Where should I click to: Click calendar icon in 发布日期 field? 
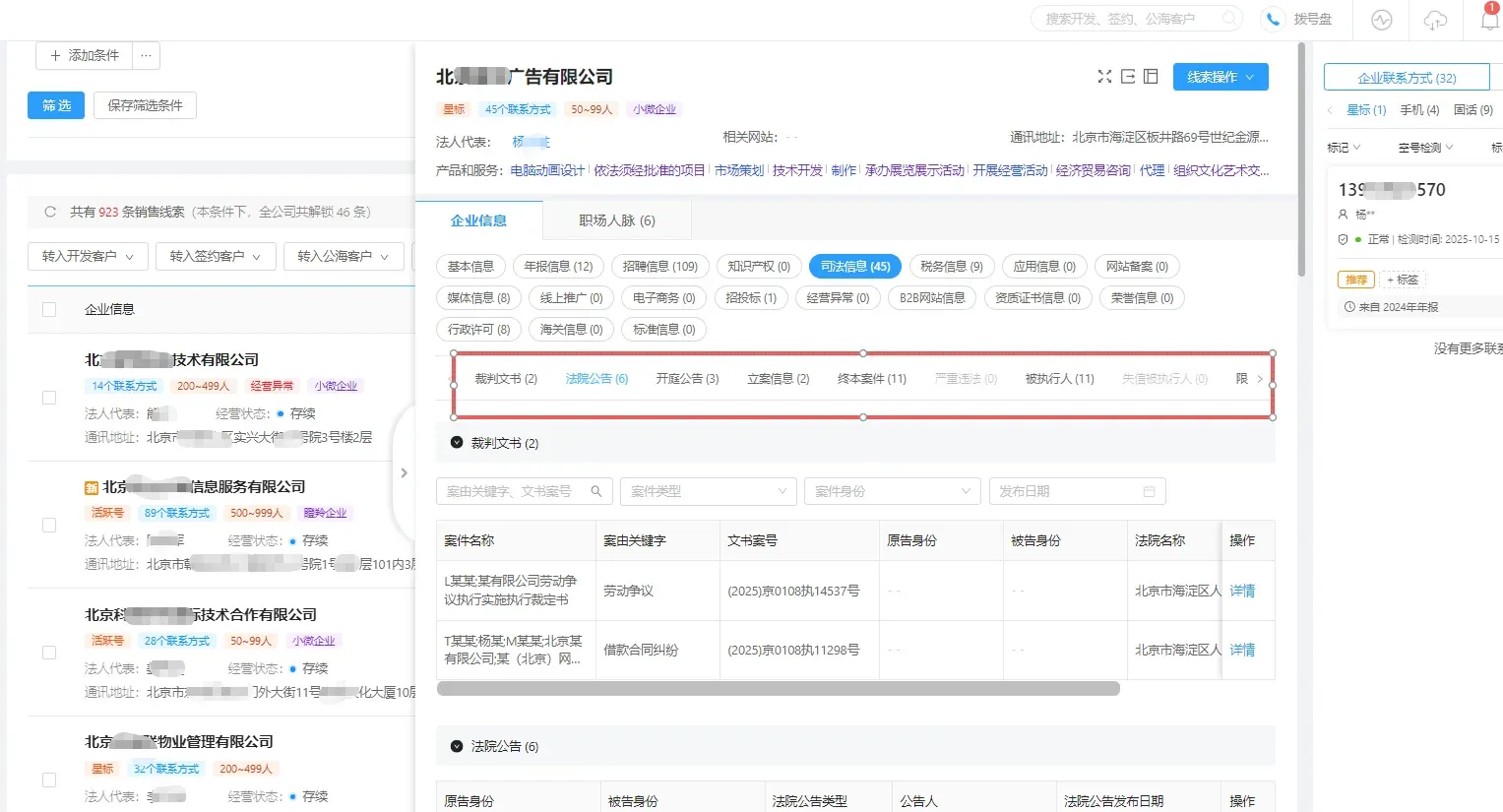[1149, 491]
